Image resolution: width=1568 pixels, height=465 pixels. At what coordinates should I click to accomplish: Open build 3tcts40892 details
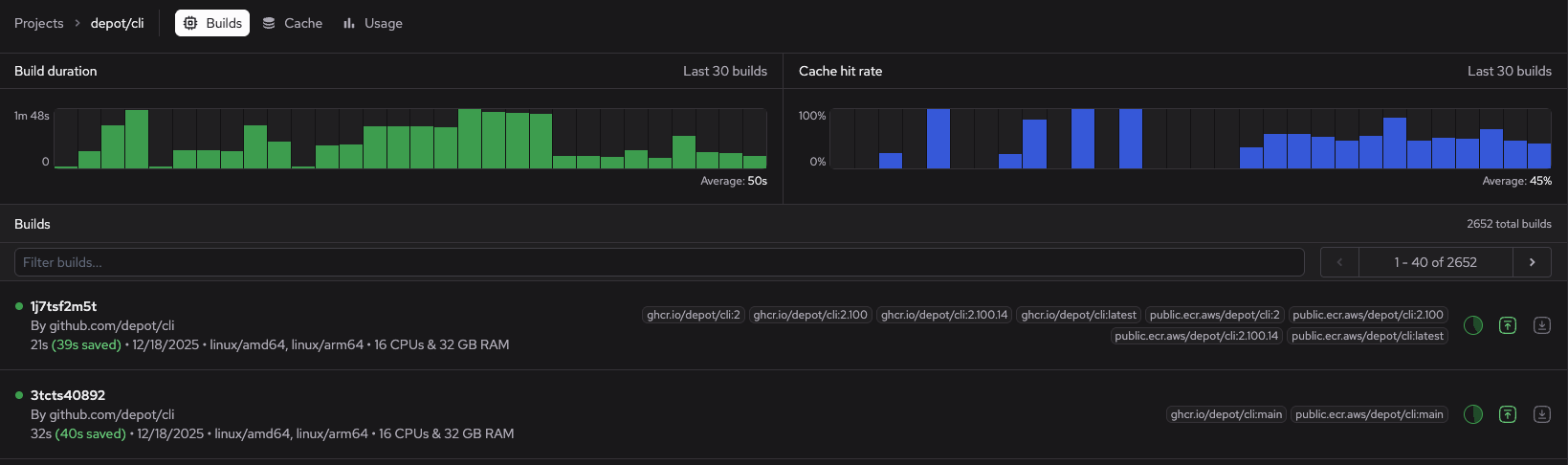[67, 395]
